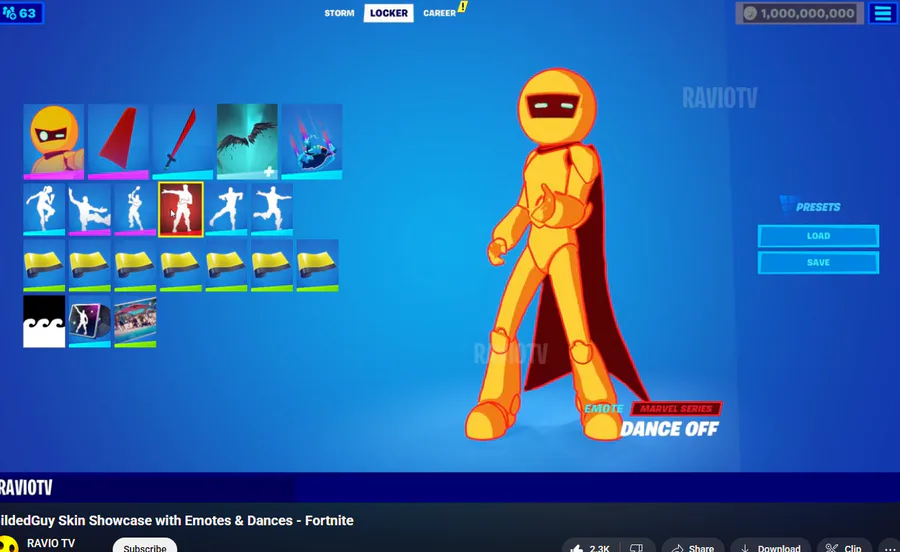Viewport: 900px width, 552px height.
Task: Click the LOAD preset button
Action: click(x=818, y=236)
